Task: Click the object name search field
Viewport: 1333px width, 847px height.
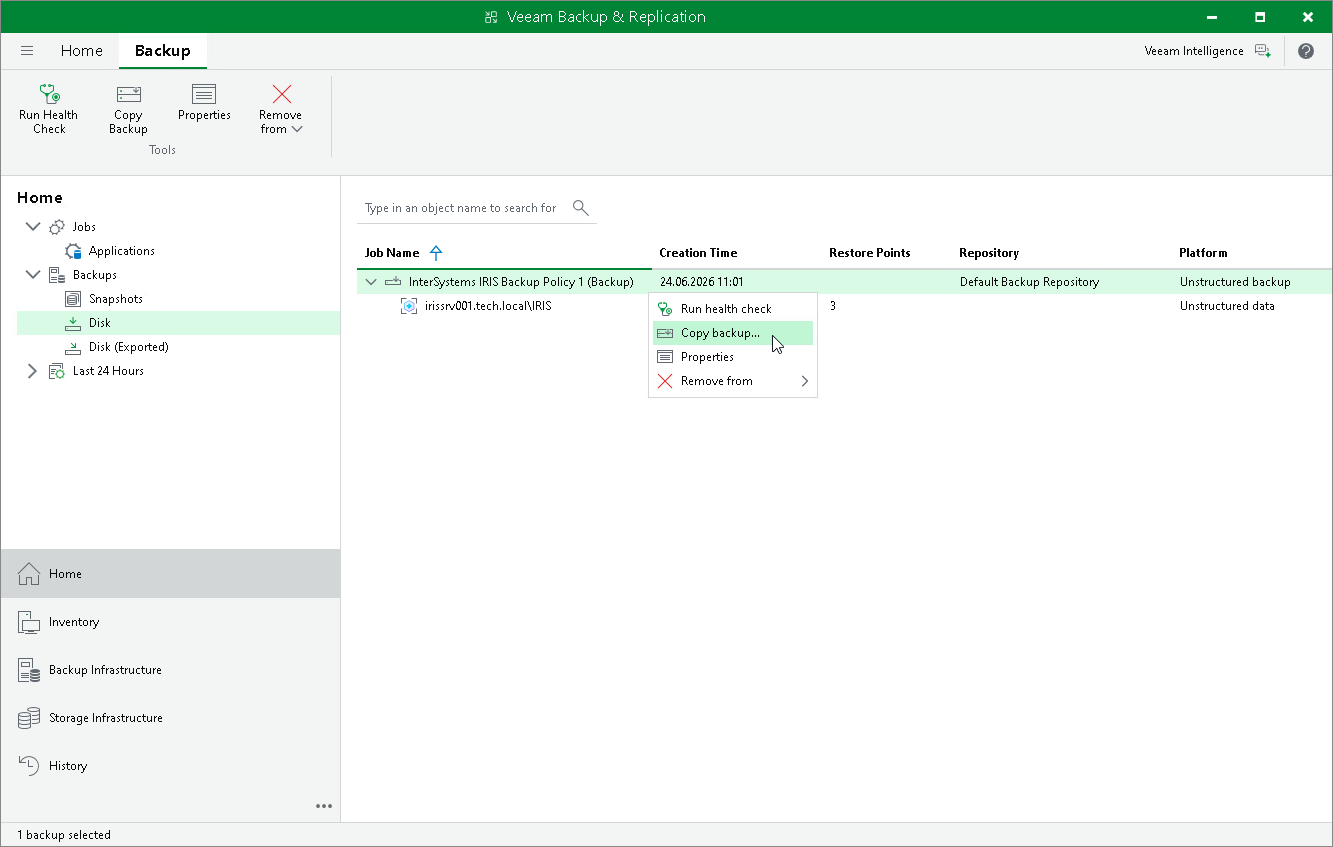Action: click(x=462, y=208)
